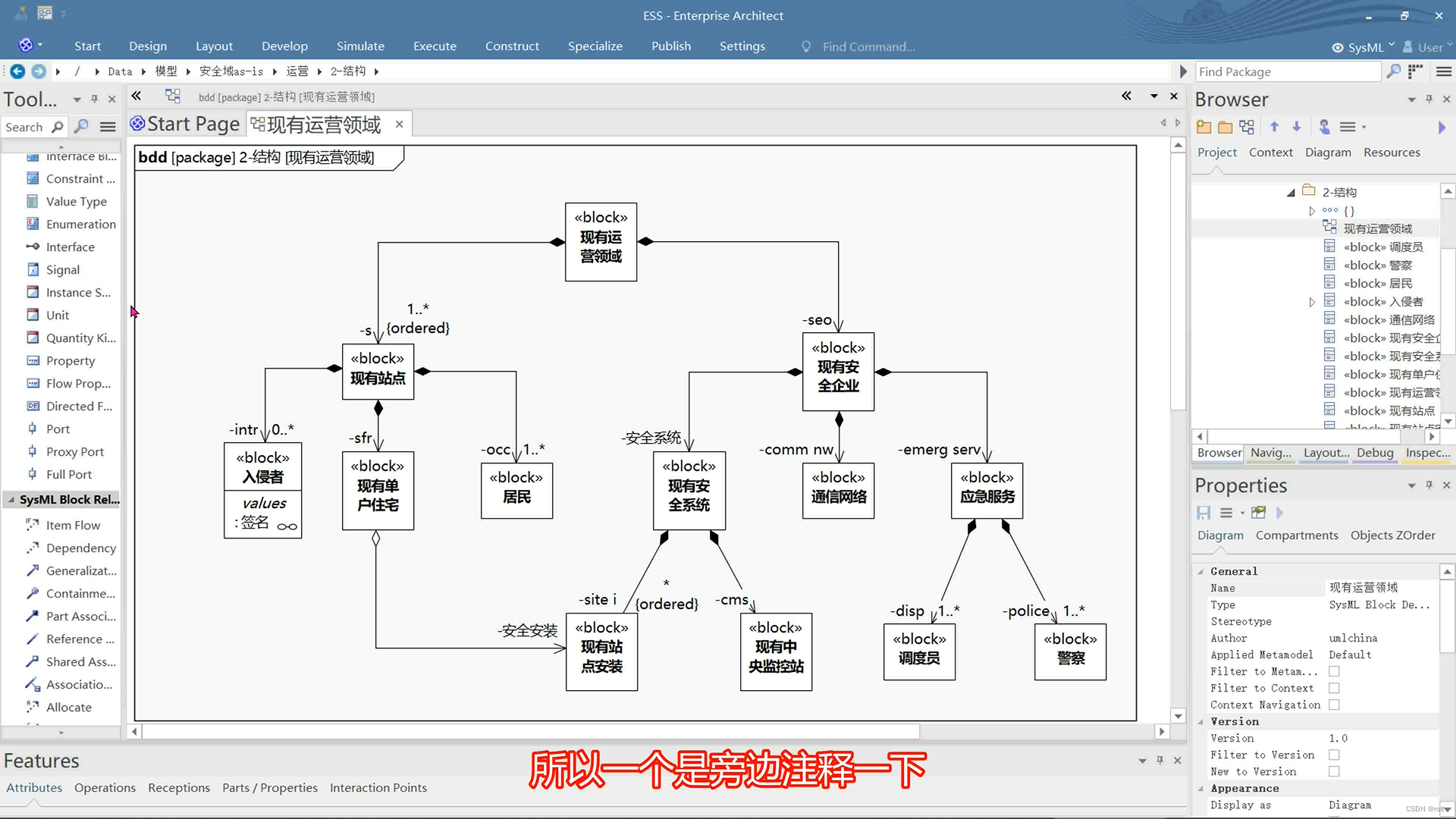Viewport: 1456px width, 819px height.
Task: Collapse the 2-结构 package tree node
Action: click(1291, 193)
